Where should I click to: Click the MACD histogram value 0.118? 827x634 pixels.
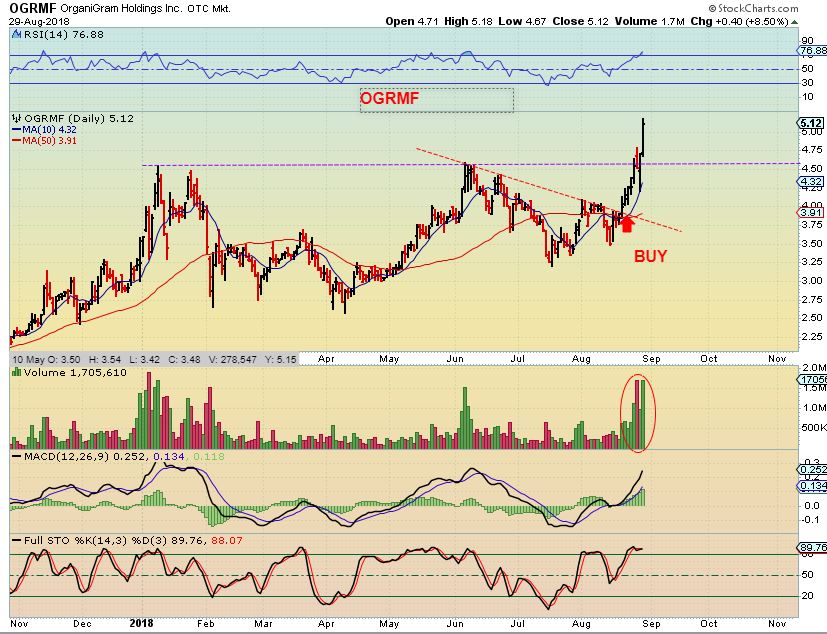click(x=209, y=456)
